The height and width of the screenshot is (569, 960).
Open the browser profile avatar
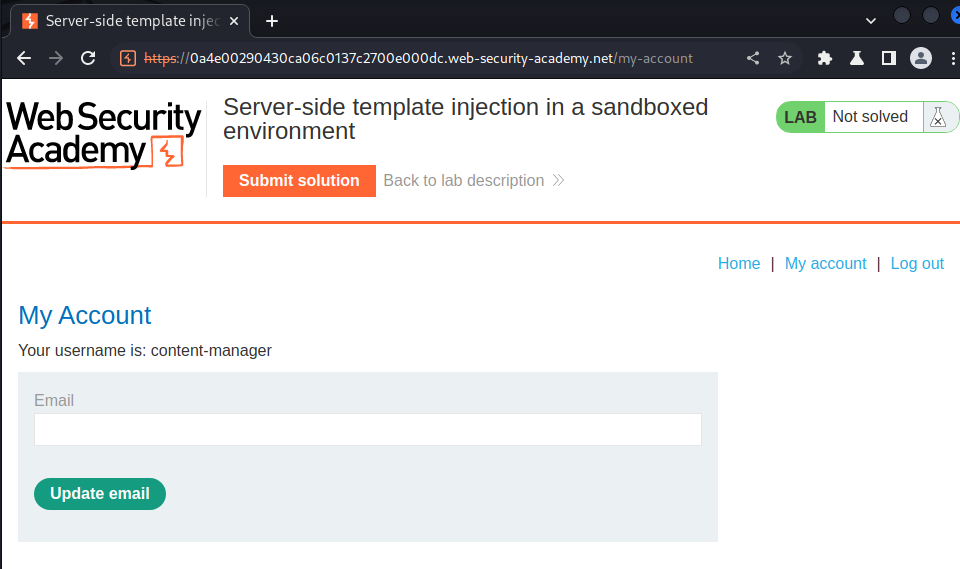921,58
